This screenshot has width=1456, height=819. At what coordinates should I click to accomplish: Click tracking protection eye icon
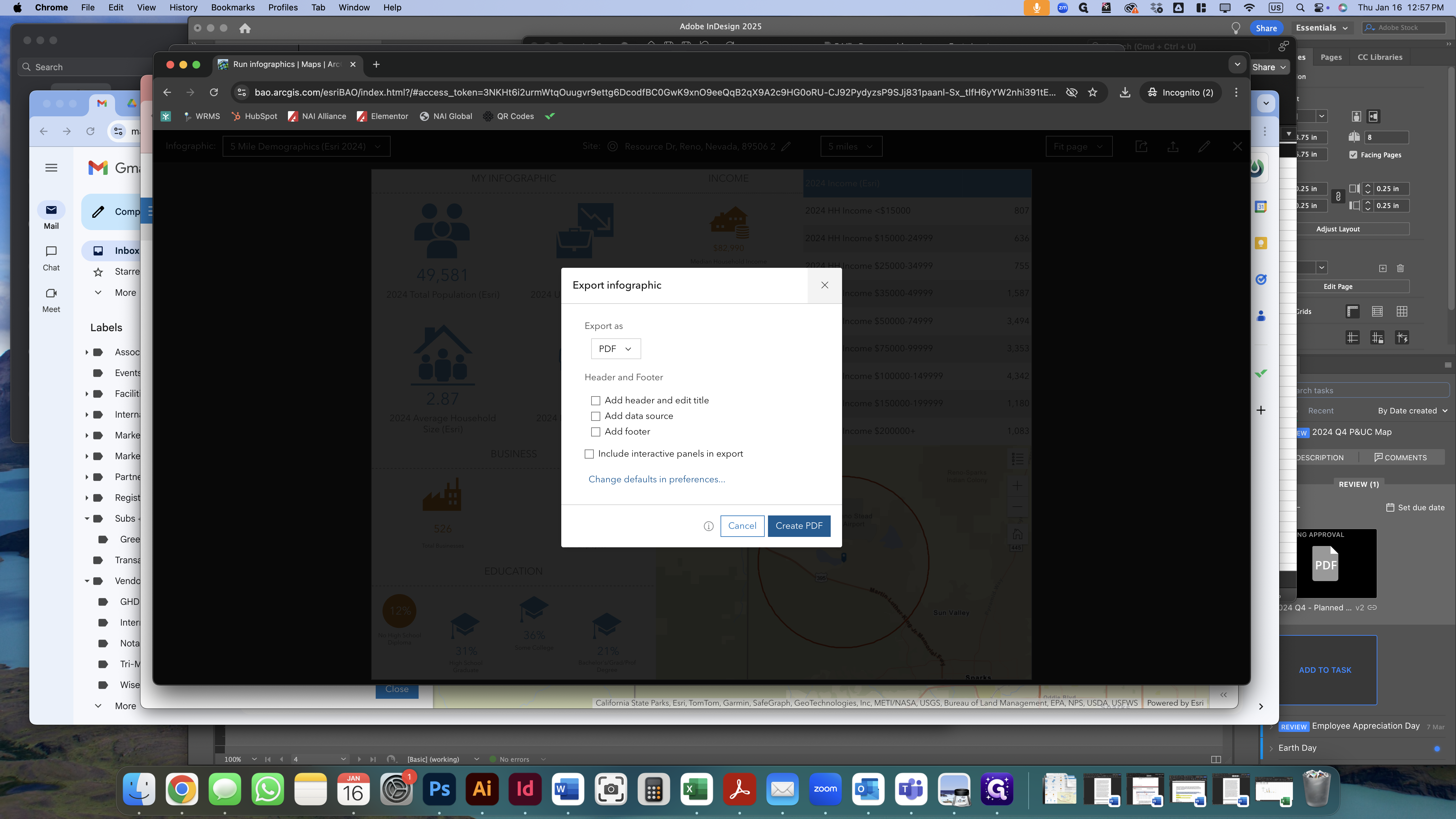click(1071, 93)
